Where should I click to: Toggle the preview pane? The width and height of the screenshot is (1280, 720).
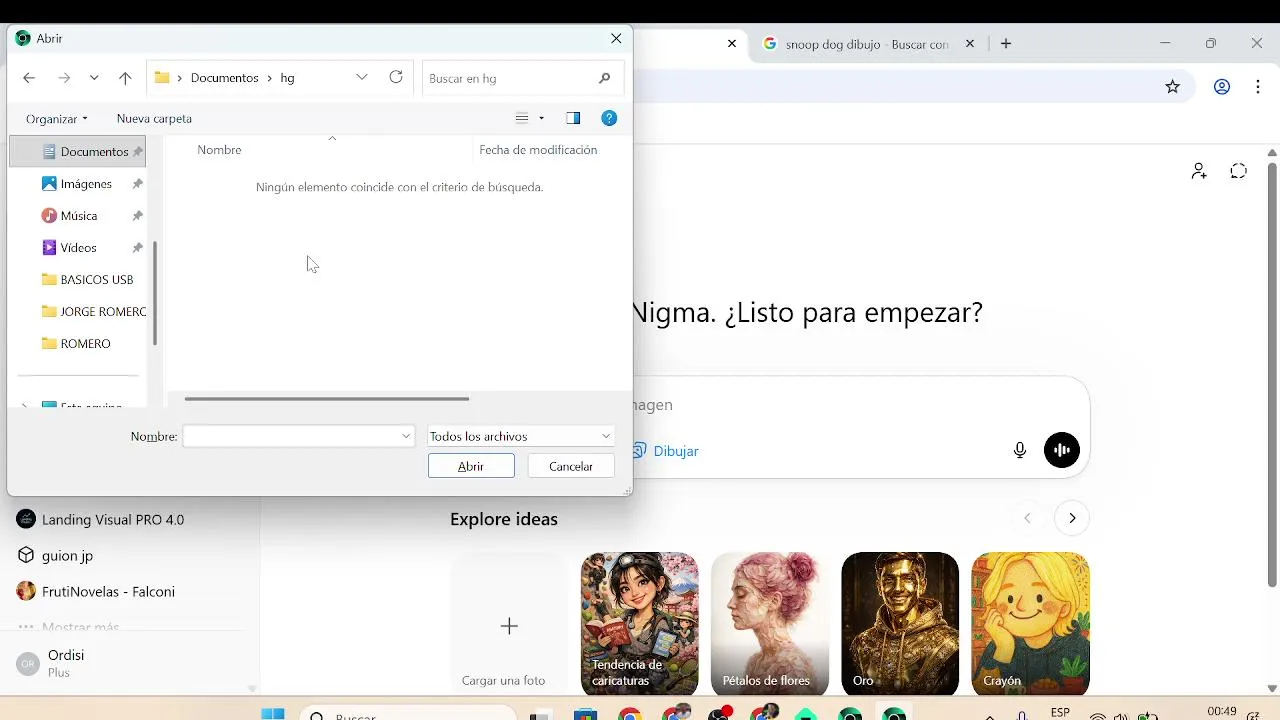tap(573, 118)
